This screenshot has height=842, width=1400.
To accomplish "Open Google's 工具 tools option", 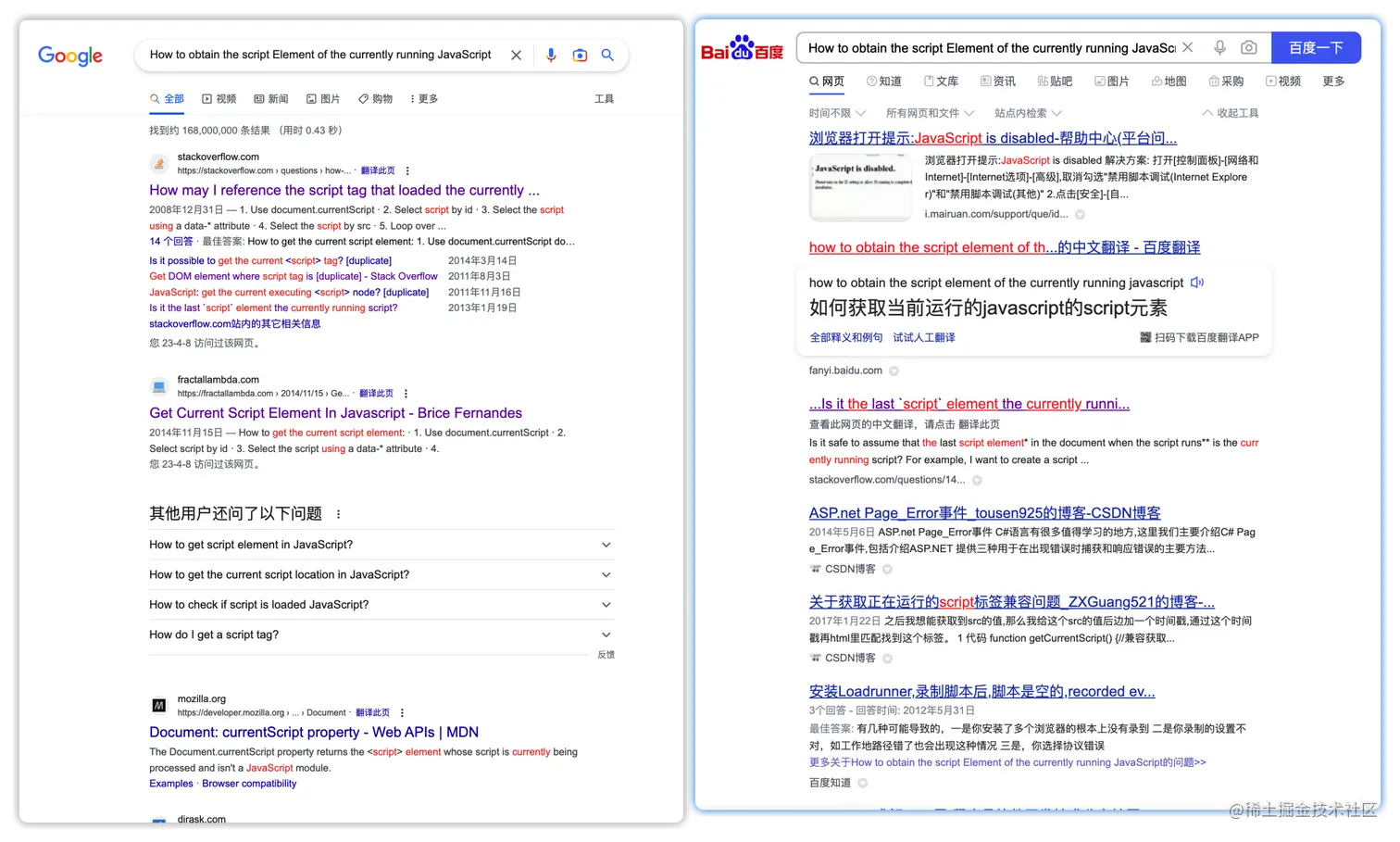I will pyautogui.click(x=604, y=99).
